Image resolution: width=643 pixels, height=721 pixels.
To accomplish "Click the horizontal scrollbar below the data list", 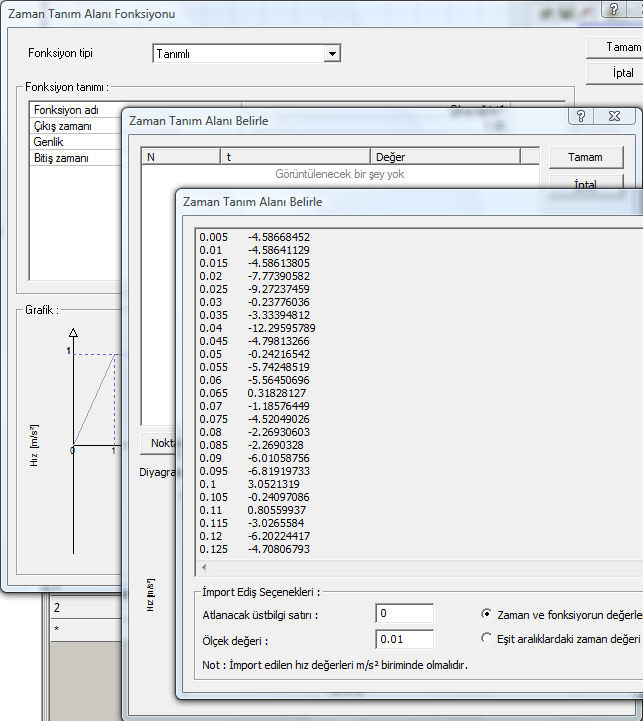I will coord(421,567).
